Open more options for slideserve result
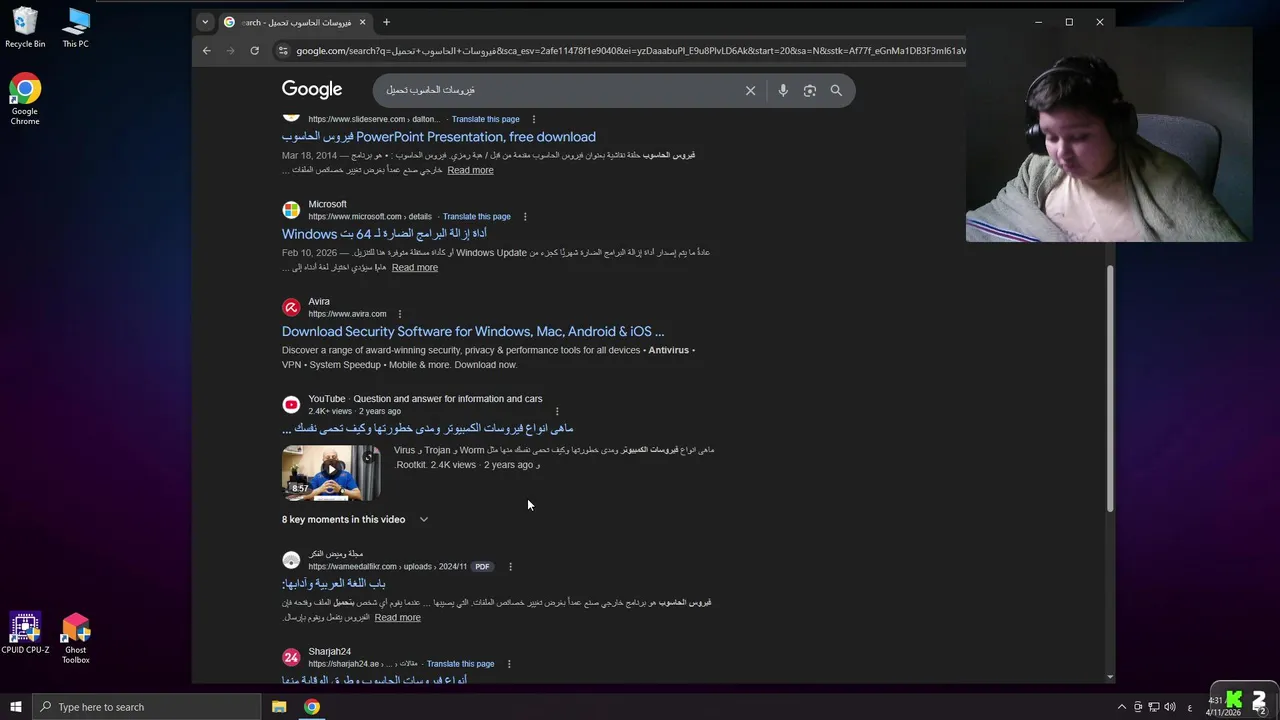Screen dimensions: 1280x720 pos(533,119)
